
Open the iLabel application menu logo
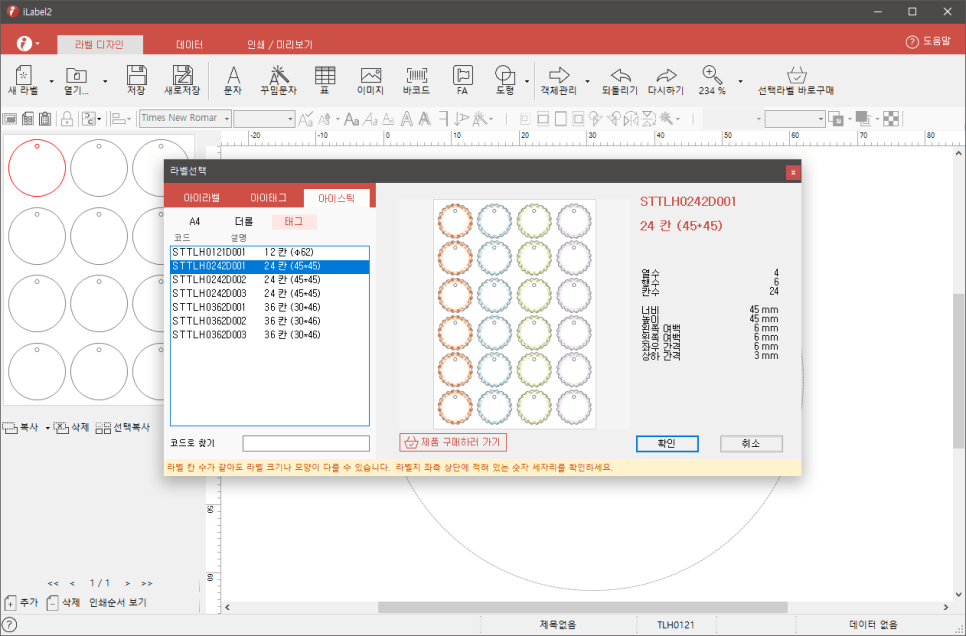coord(24,44)
